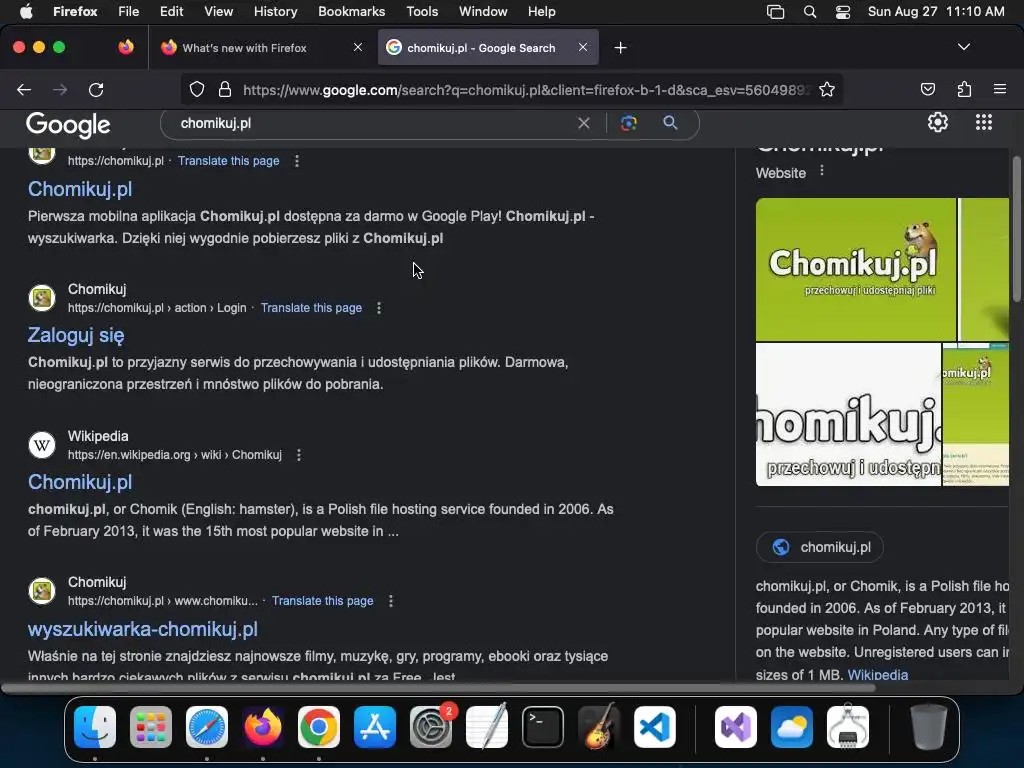1024x768 pixels.
Task: Open the Edit menu
Action: pos(171,12)
